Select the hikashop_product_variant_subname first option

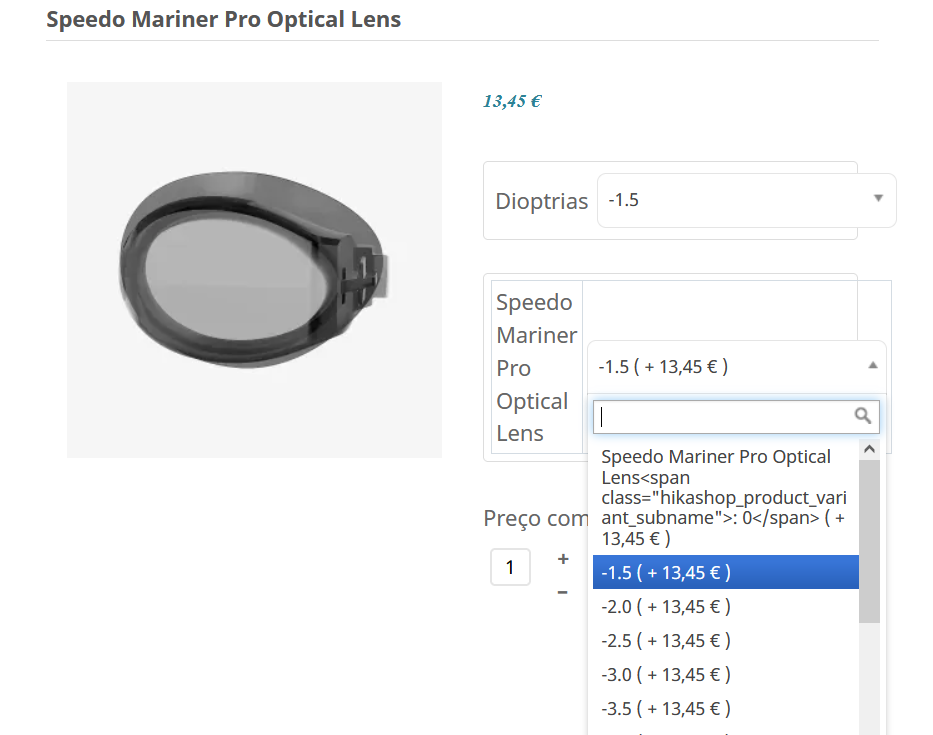pos(725,498)
